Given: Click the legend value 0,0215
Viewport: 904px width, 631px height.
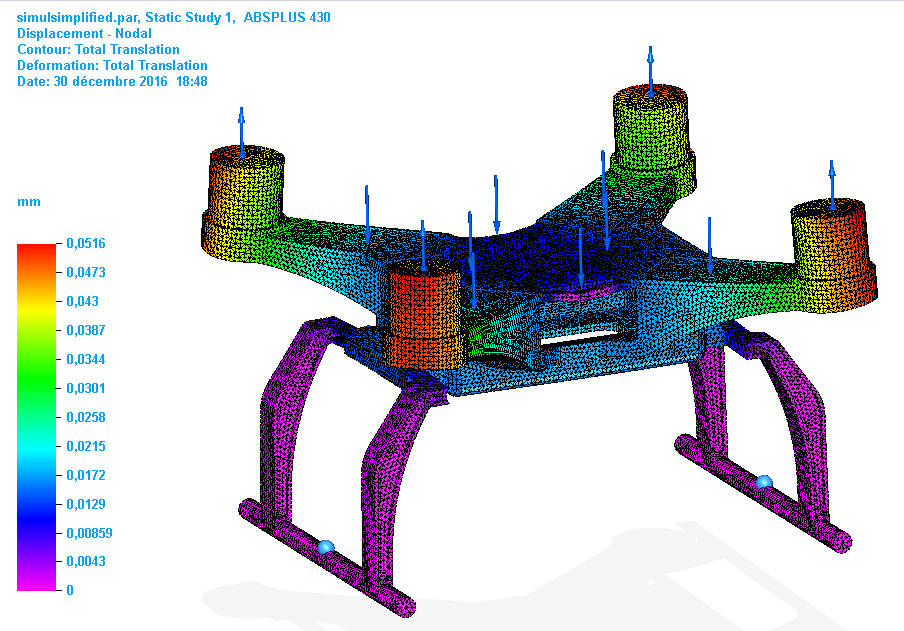Looking at the screenshot, I should click(x=86, y=446).
